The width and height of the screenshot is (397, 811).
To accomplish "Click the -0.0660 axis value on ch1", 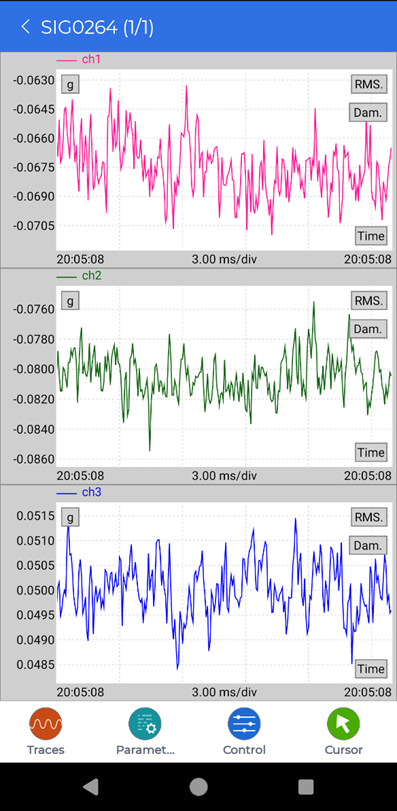I will click(34, 138).
